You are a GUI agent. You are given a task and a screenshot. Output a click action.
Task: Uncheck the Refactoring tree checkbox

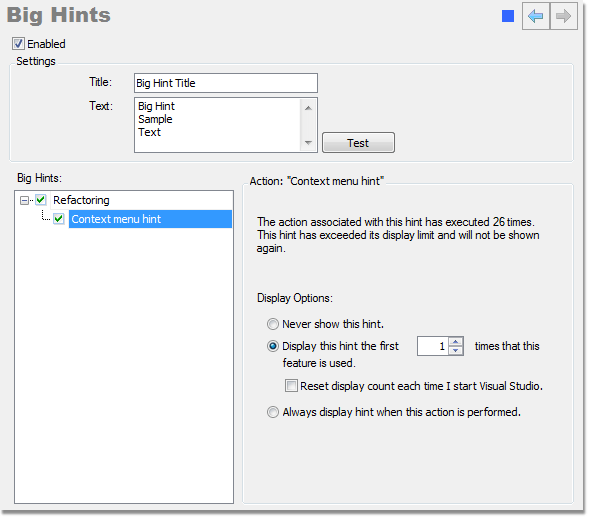click(x=41, y=200)
